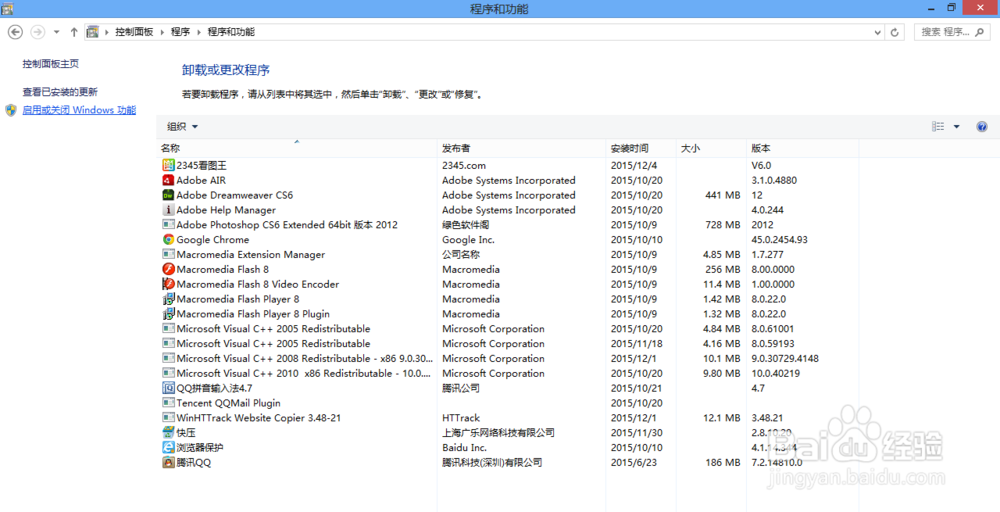
Task: Click the search magnifier icon
Action: pyautogui.click(x=981, y=32)
